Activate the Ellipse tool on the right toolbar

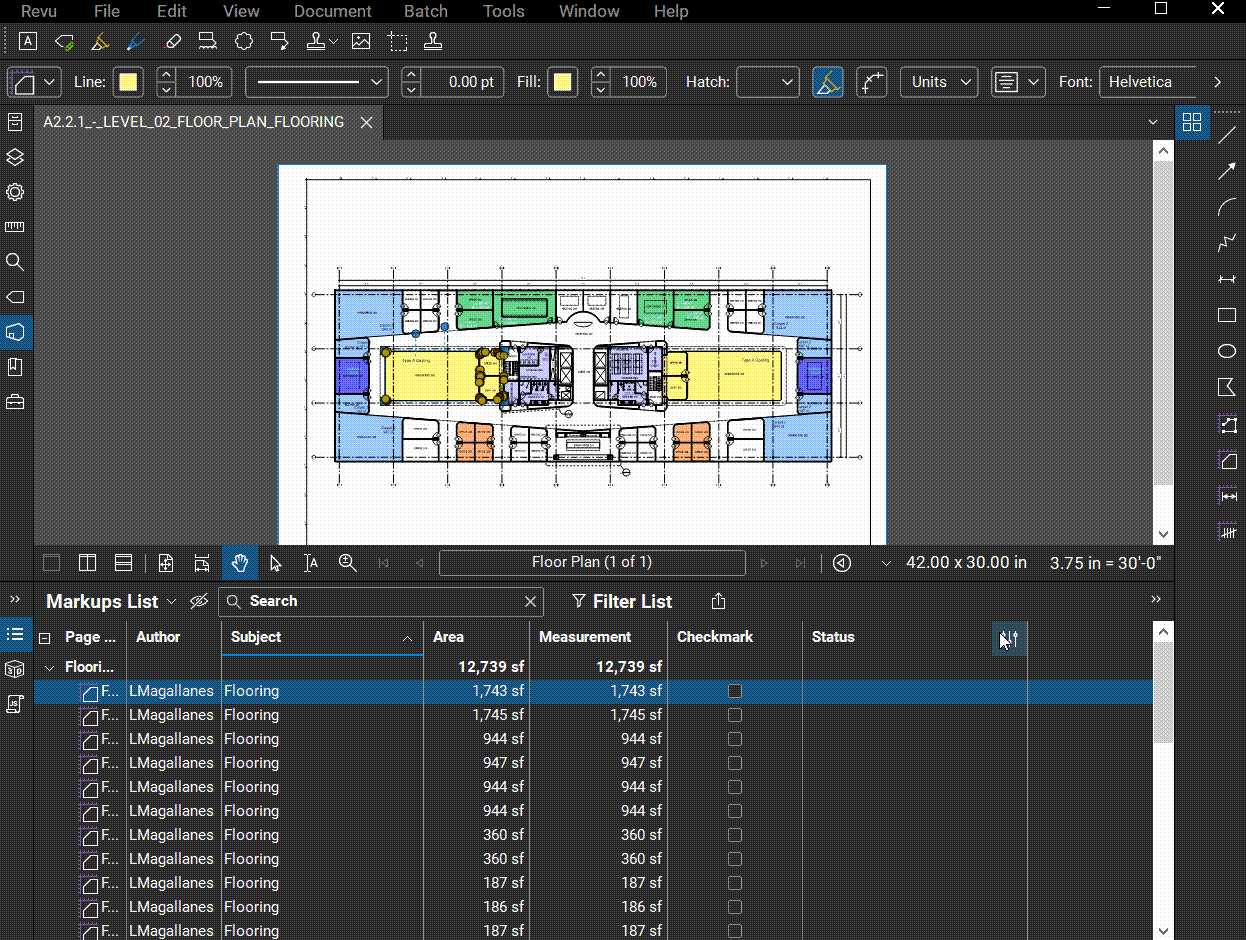point(1227,351)
